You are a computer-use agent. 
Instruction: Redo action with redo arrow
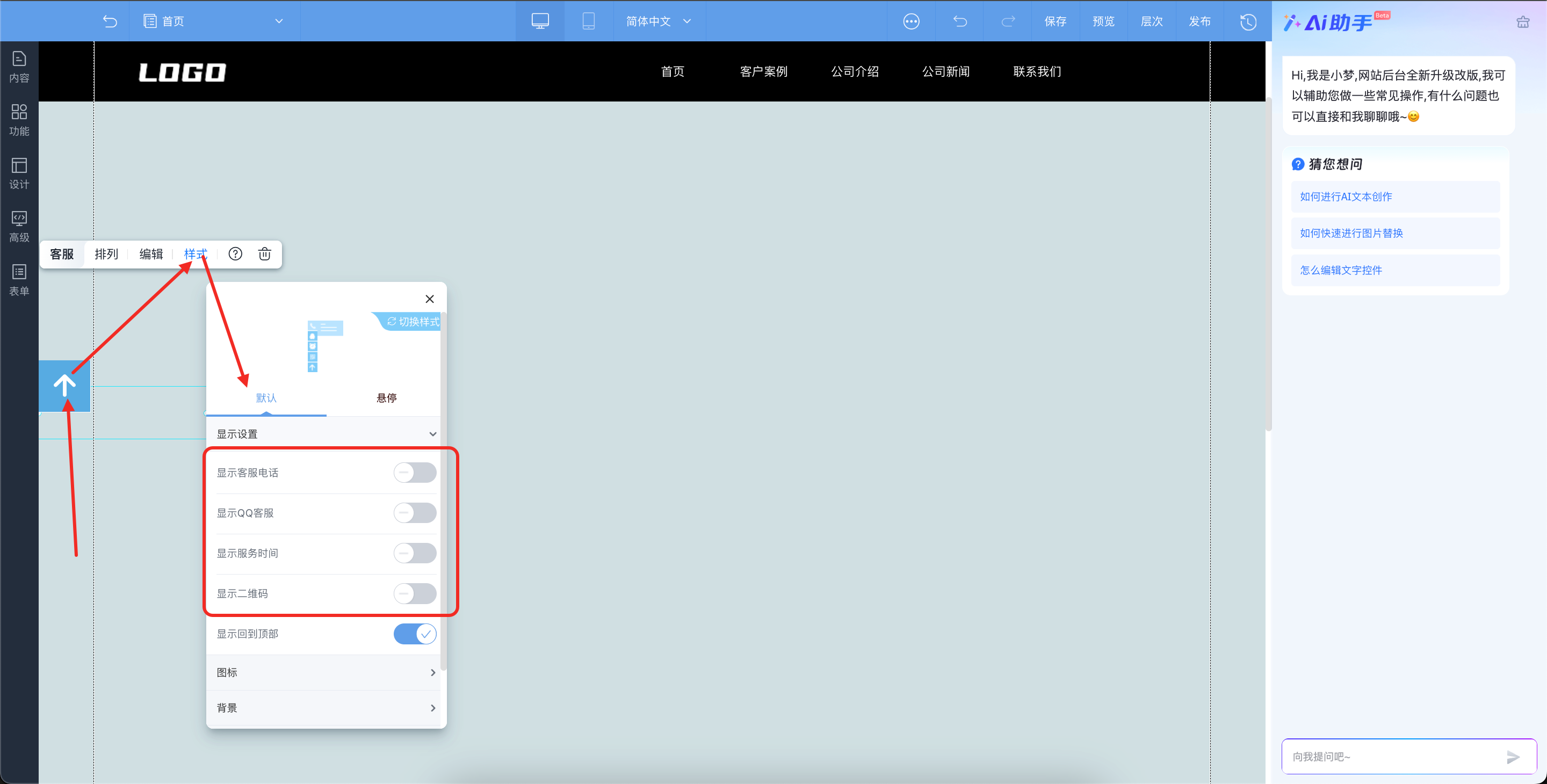[x=1008, y=21]
